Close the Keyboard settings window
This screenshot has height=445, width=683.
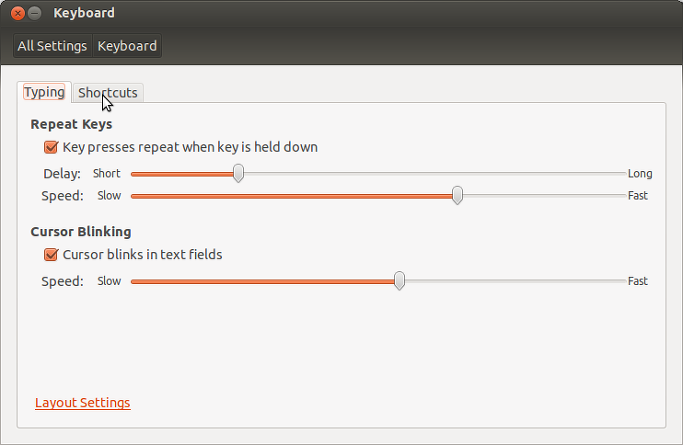tap(17, 13)
